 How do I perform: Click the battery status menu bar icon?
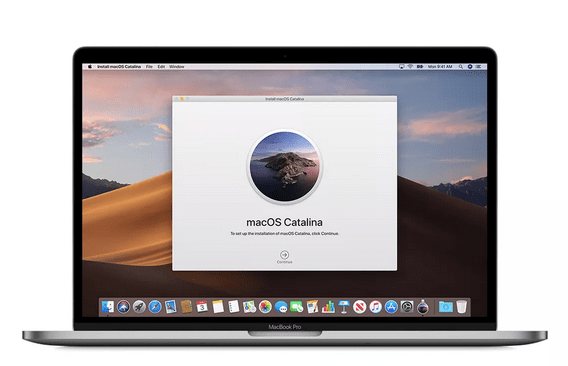(420, 67)
